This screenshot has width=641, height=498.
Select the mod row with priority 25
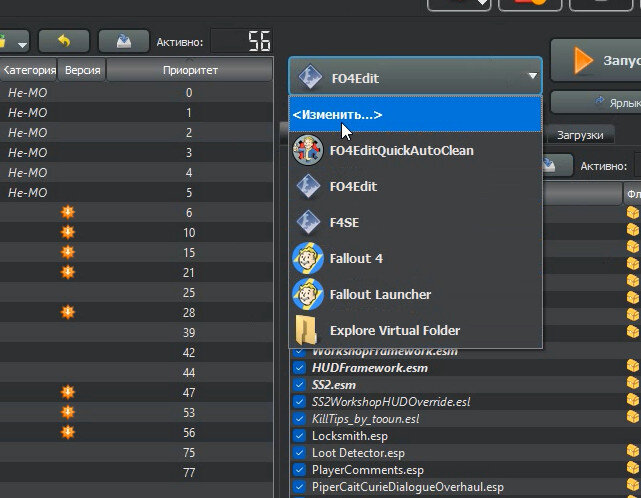(x=137, y=293)
